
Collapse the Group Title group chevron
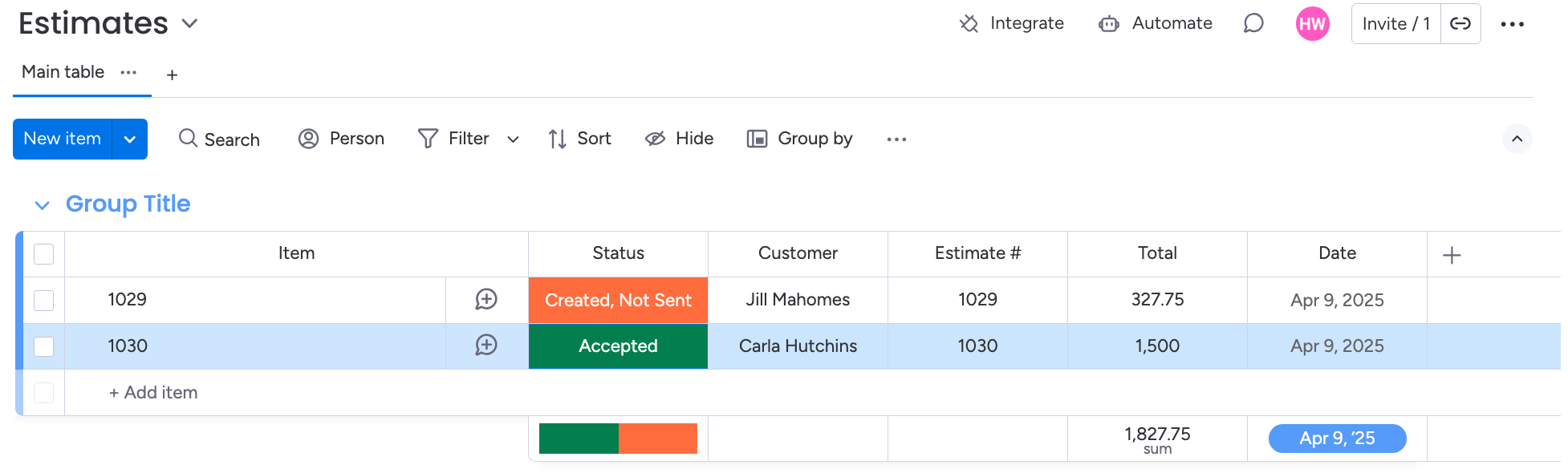coord(43,205)
